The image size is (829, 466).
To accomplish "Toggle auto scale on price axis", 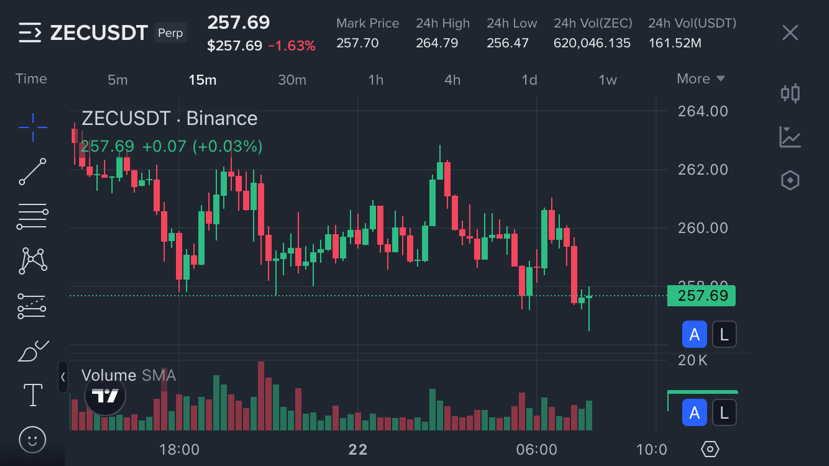I will click(694, 334).
